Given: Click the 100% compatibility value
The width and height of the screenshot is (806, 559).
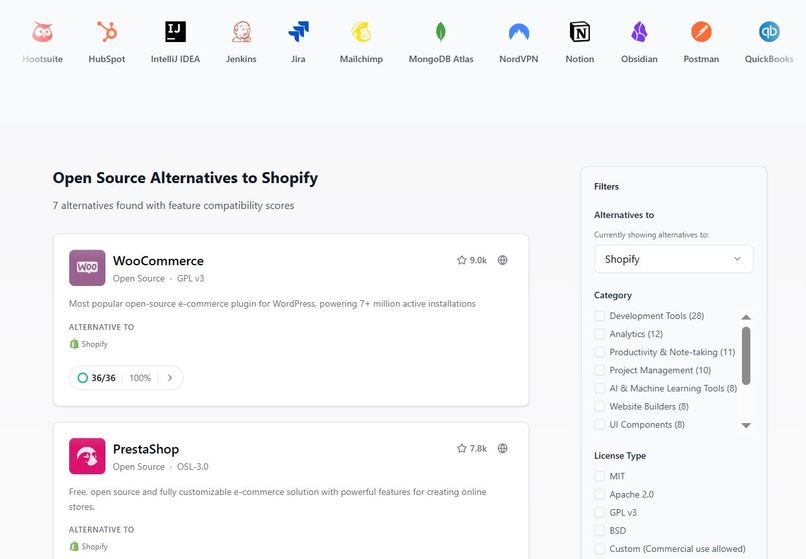Looking at the screenshot, I should 140,378.
